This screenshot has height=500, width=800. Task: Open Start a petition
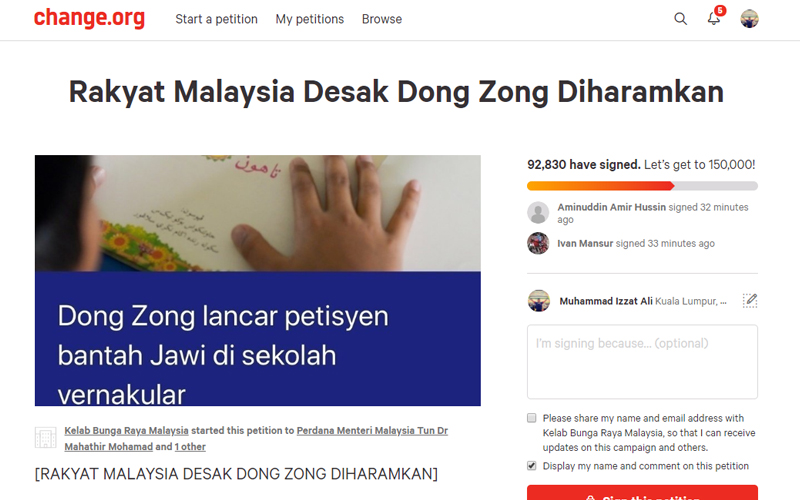pos(216,19)
